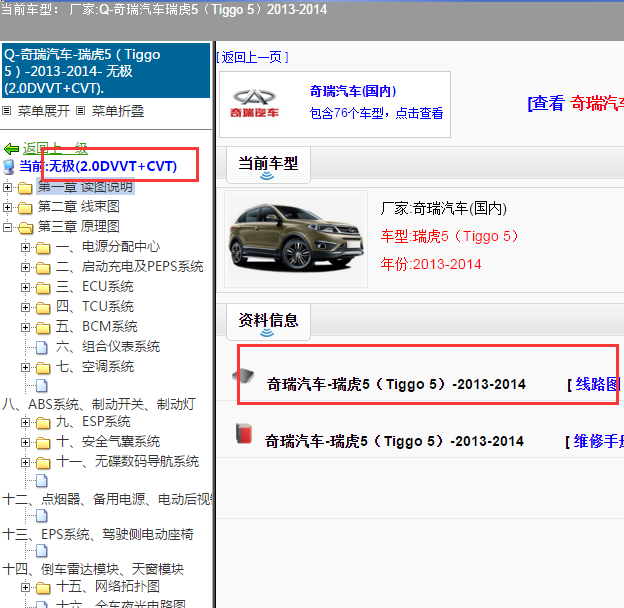Click folder icon of 第二章 线束图

pos(25,207)
